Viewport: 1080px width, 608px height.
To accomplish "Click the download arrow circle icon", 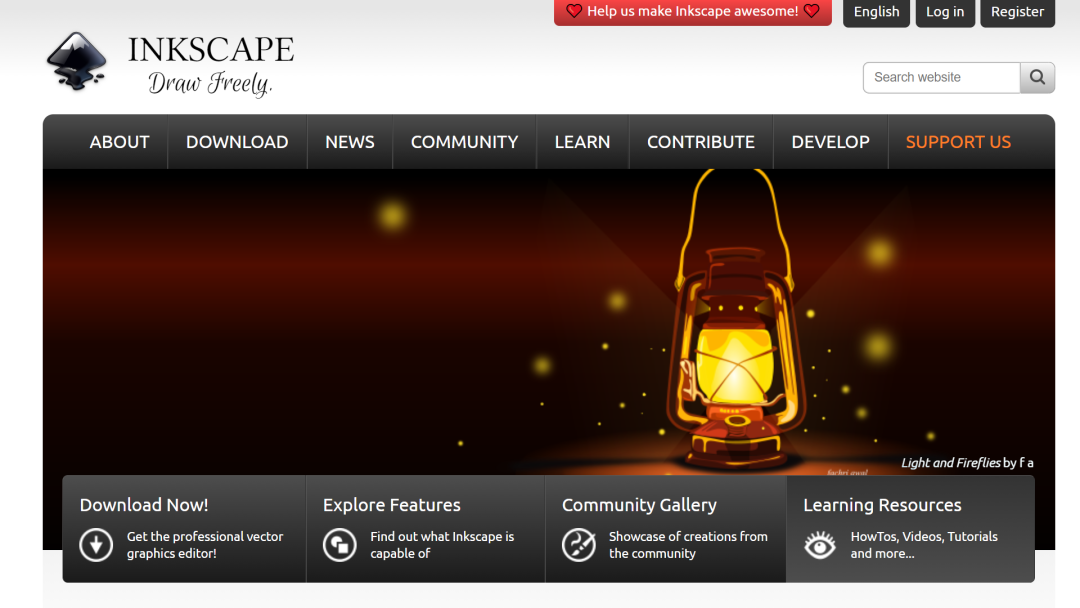I will pos(96,545).
